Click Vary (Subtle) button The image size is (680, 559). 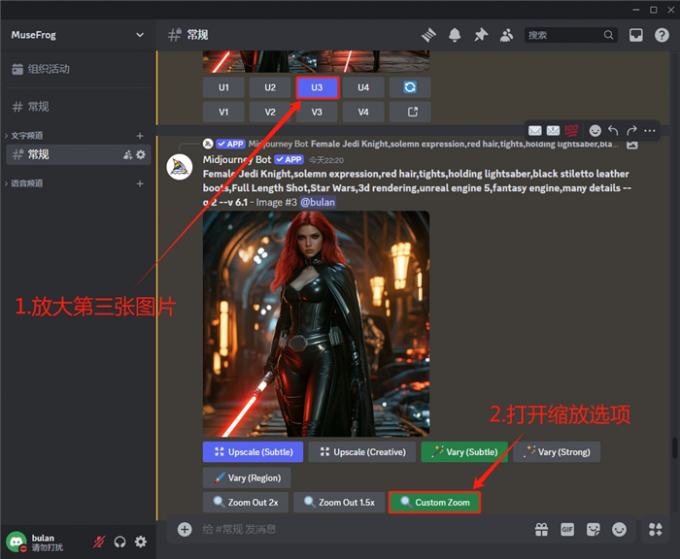coord(464,452)
